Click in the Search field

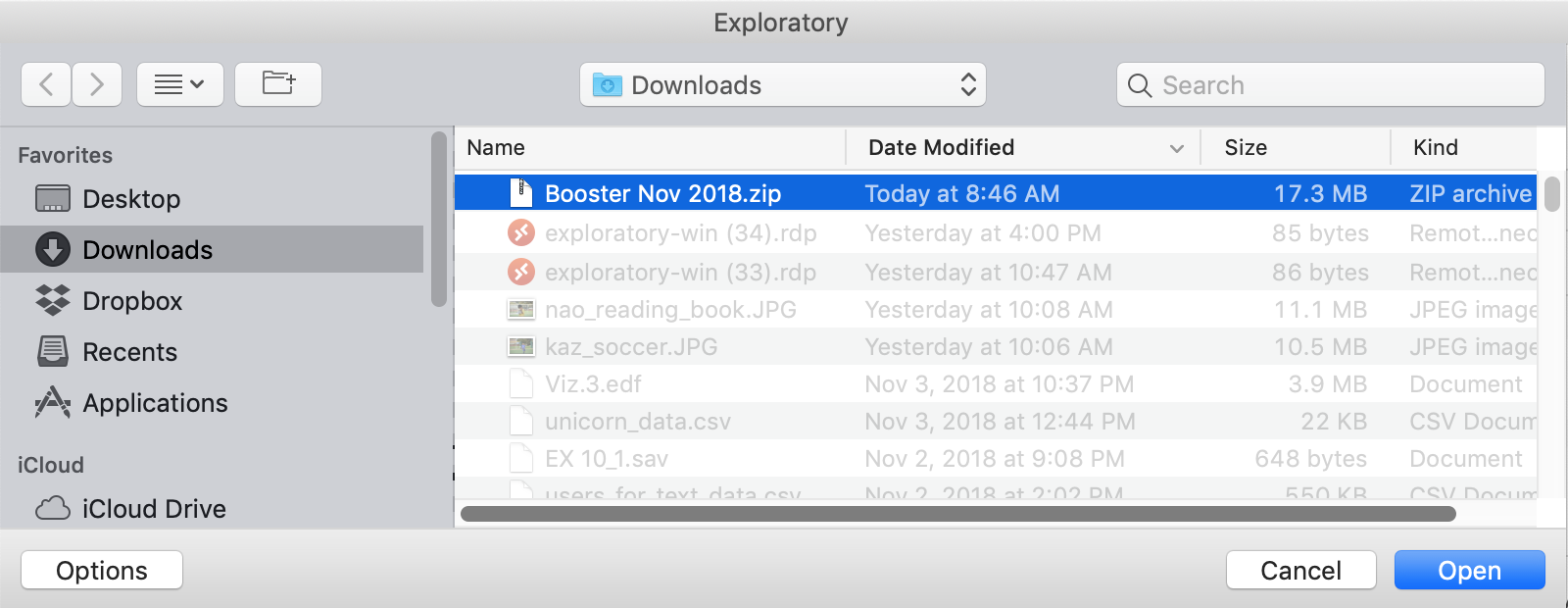[1330, 84]
